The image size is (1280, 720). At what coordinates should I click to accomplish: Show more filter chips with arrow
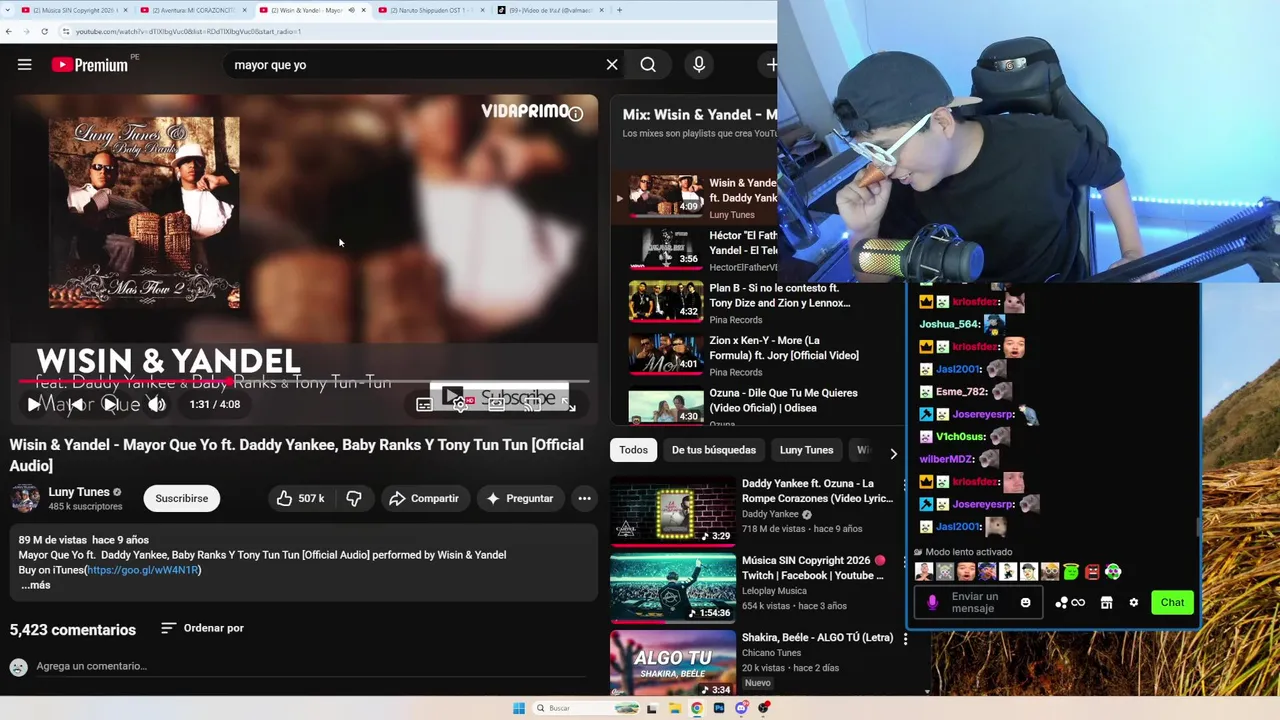coord(893,453)
